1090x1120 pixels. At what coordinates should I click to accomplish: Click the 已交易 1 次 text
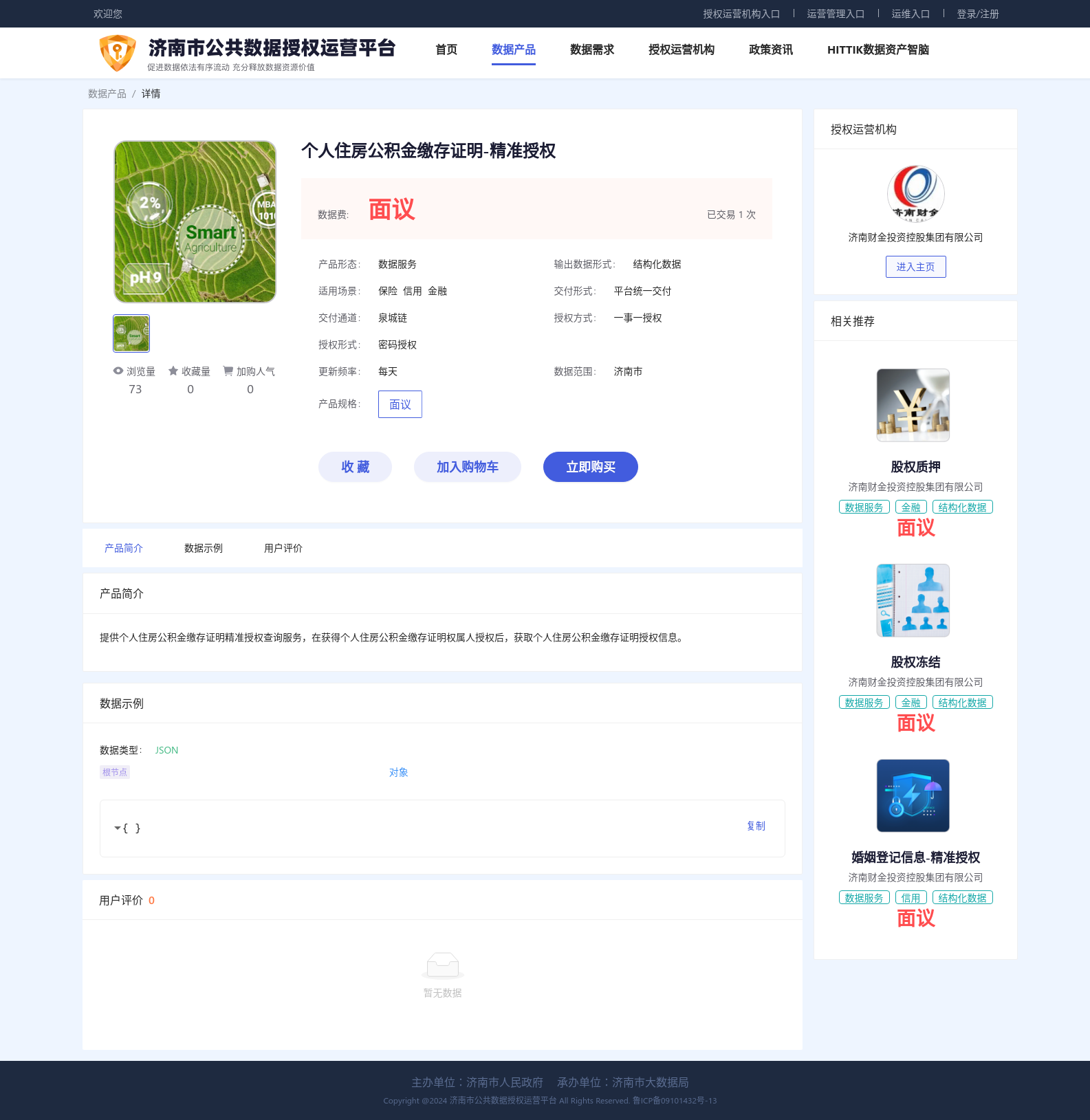(x=731, y=215)
